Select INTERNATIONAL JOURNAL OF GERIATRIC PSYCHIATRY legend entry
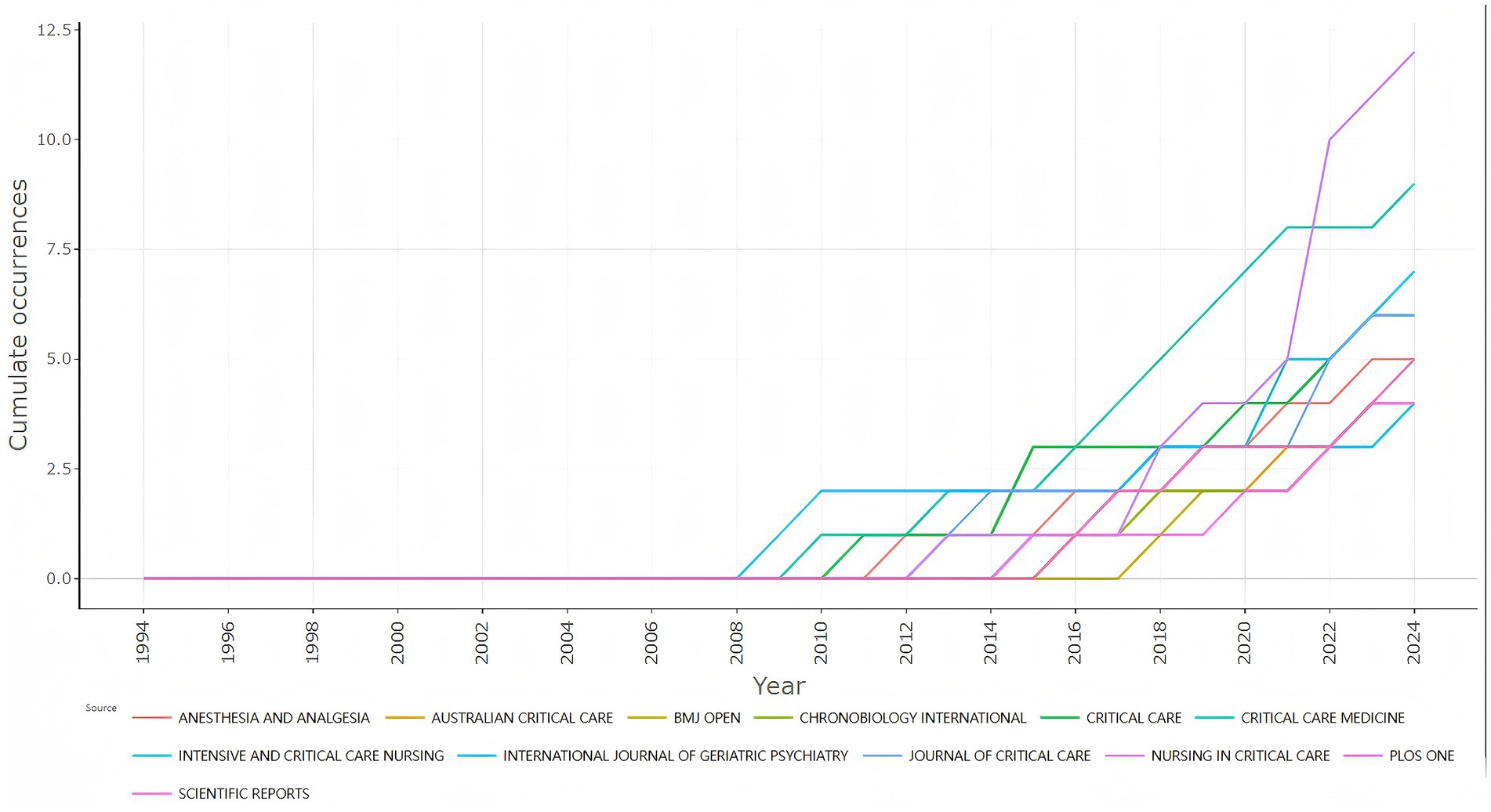Image resolution: width=1491 pixels, height=812 pixels. (653, 756)
